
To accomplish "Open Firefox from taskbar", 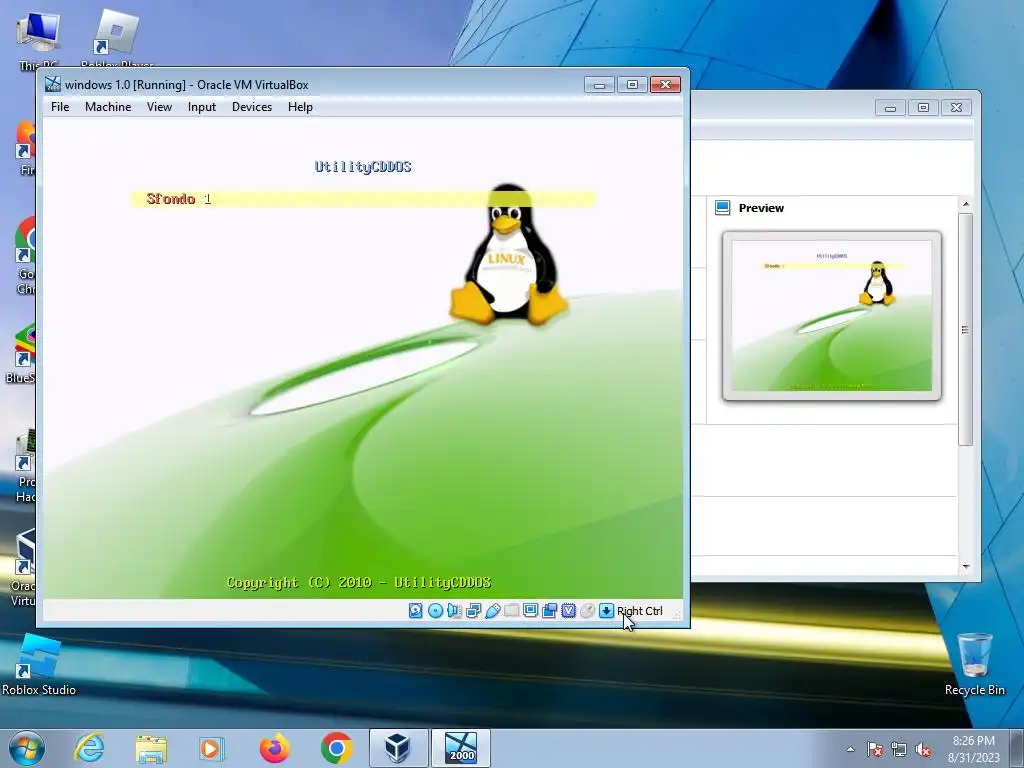I will click(x=274, y=748).
